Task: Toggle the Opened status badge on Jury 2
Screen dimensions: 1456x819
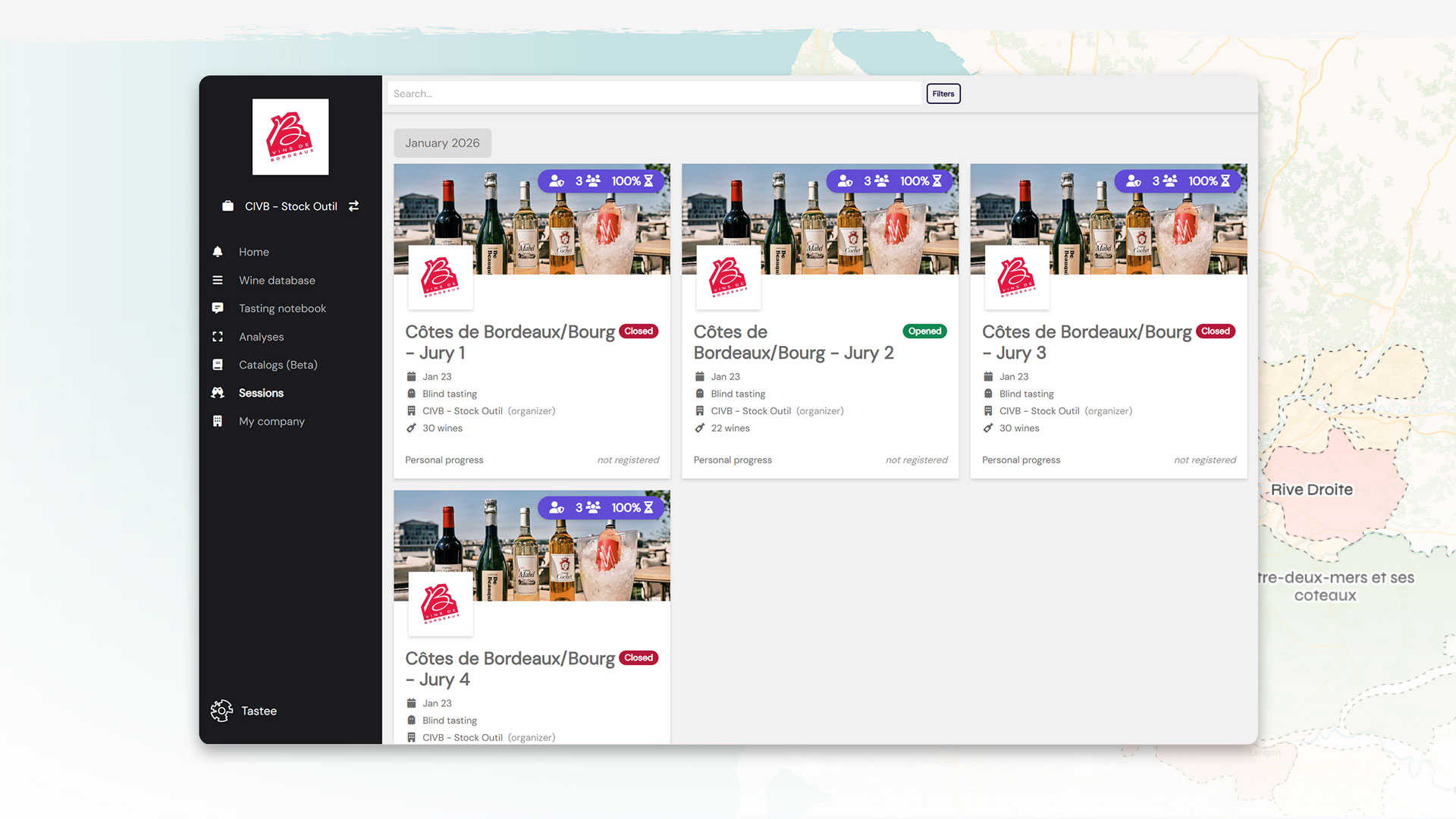Action: [924, 331]
